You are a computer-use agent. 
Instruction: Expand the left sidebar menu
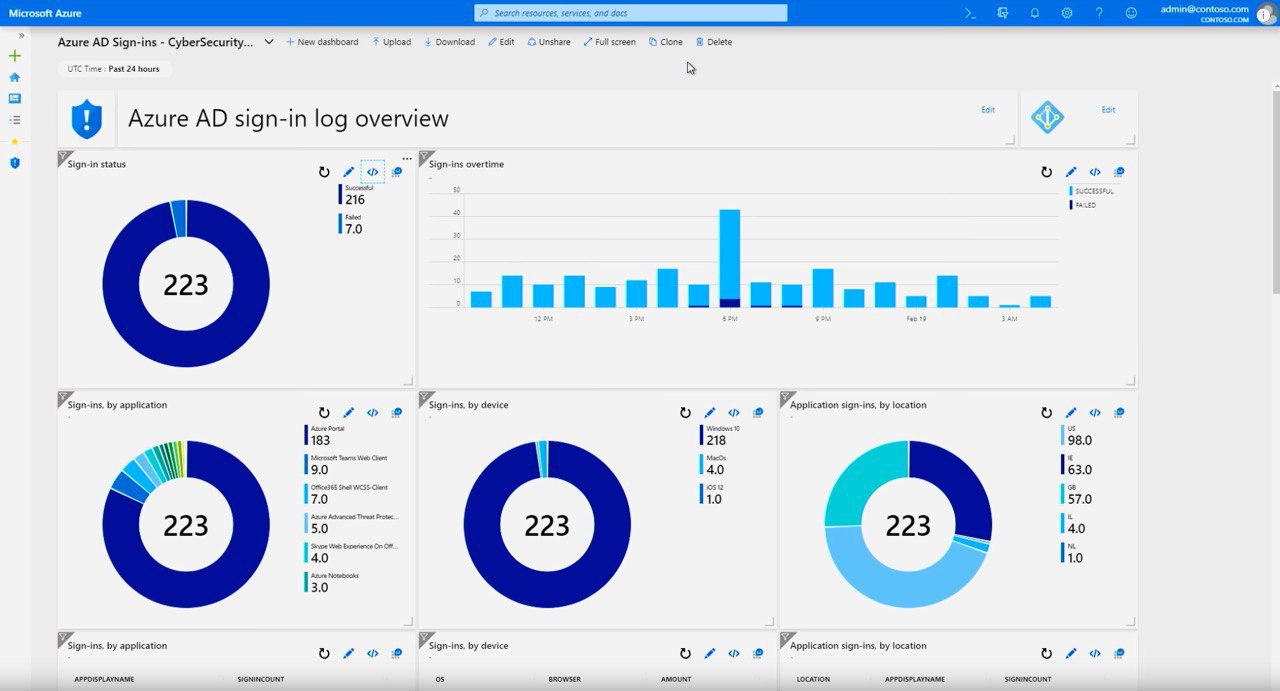[x=21, y=35]
